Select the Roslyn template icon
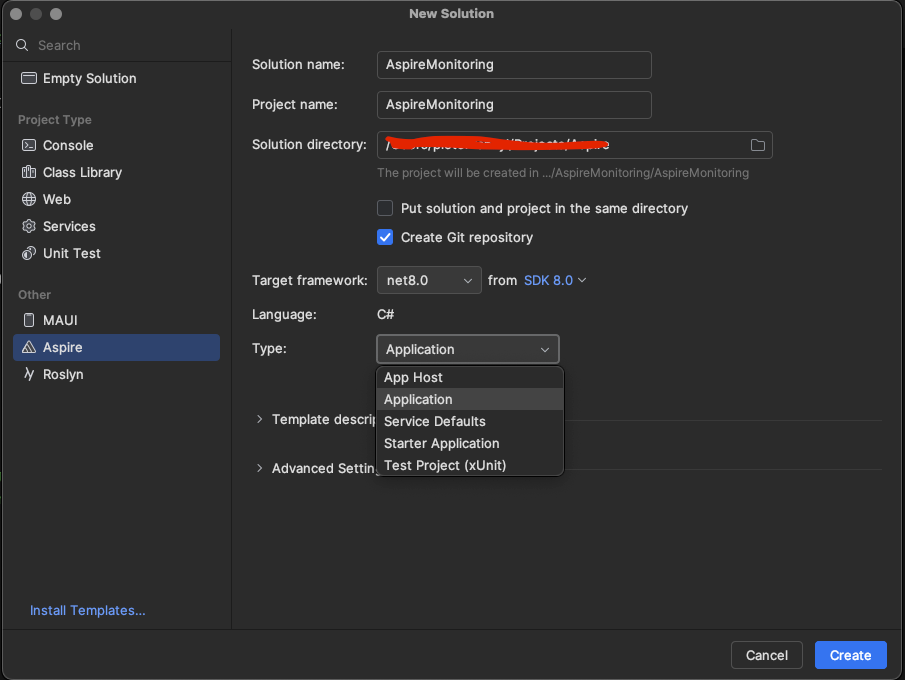The width and height of the screenshot is (905, 680). tap(28, 374)
